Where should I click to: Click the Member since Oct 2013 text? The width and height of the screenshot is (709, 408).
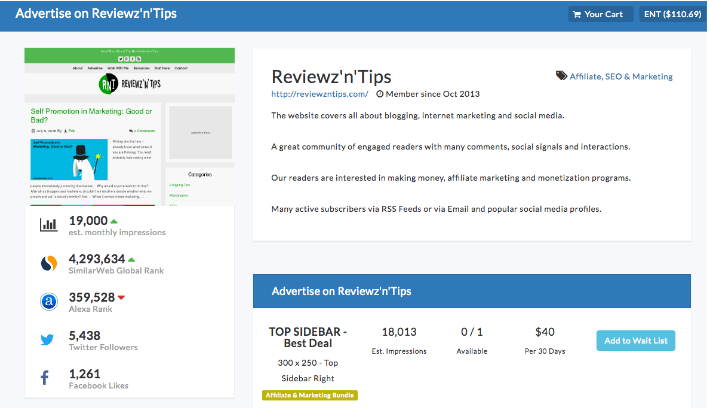pos(433,94)
